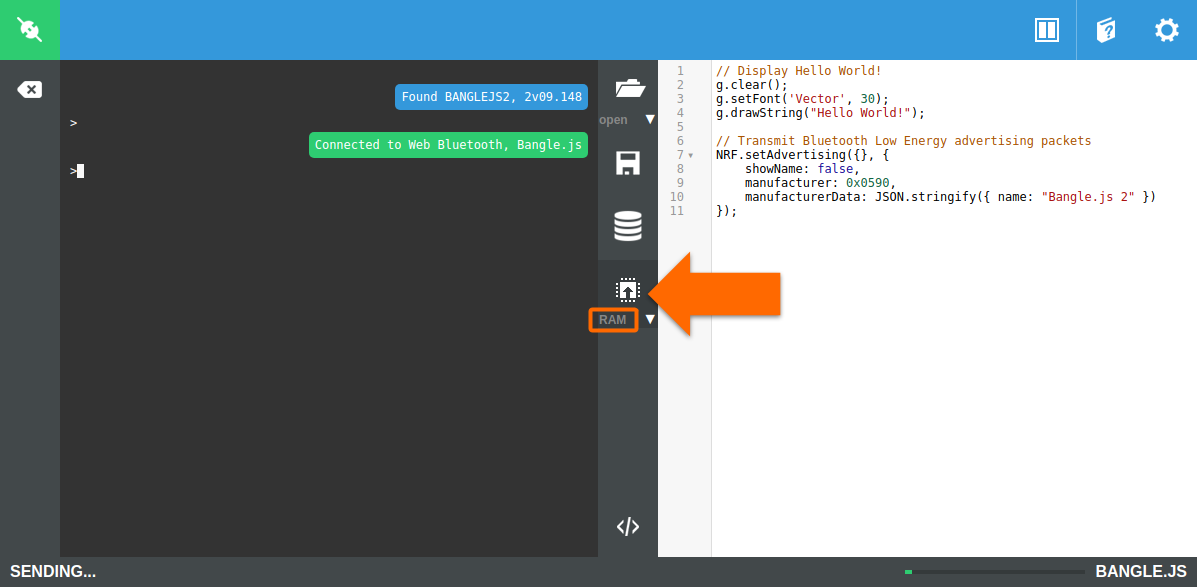Click the "showName: false," line
The width and height of the screenshot is (1197, 587).
click(802, 169)
